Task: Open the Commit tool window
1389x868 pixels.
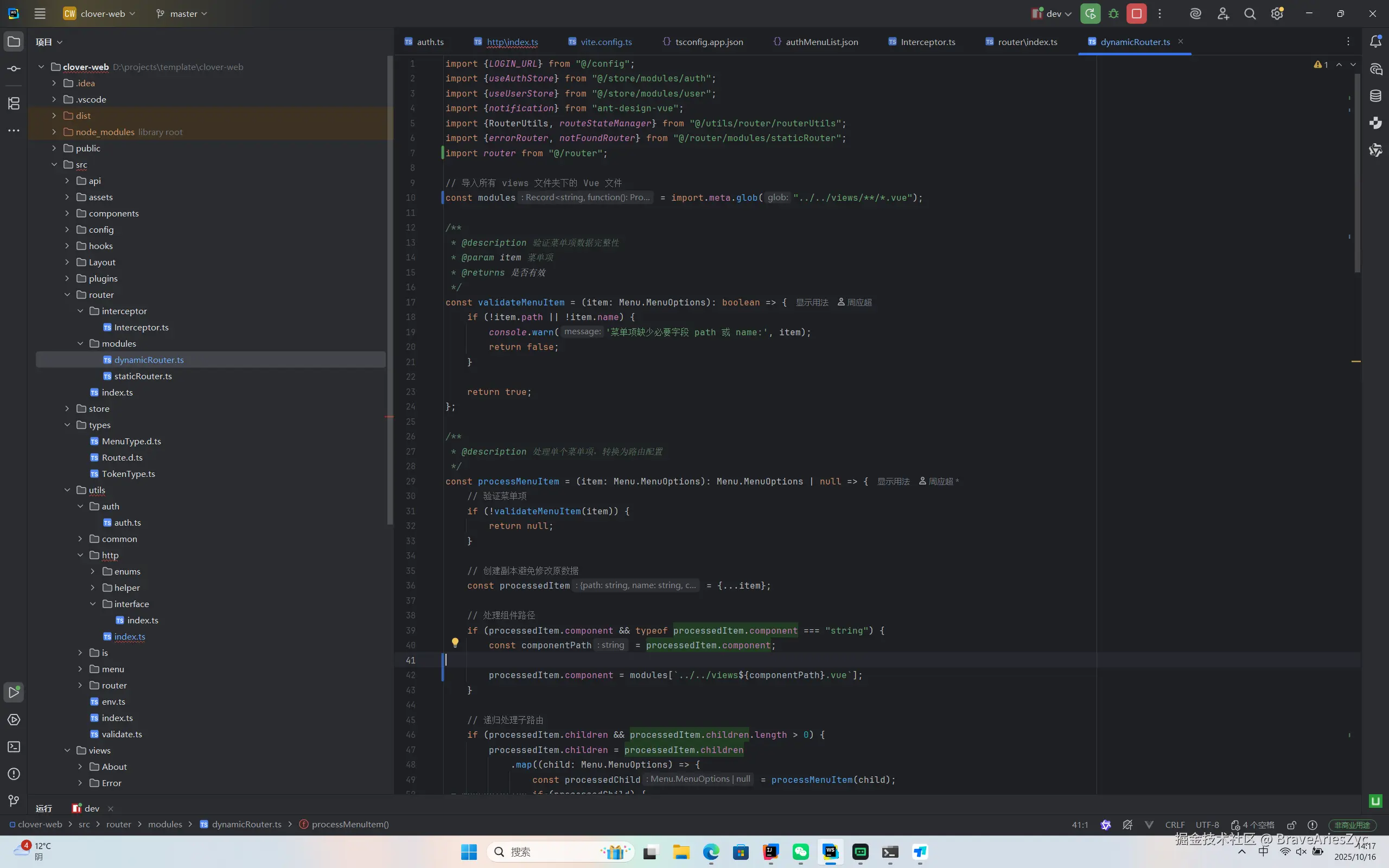Action: (x=14, y=69)
